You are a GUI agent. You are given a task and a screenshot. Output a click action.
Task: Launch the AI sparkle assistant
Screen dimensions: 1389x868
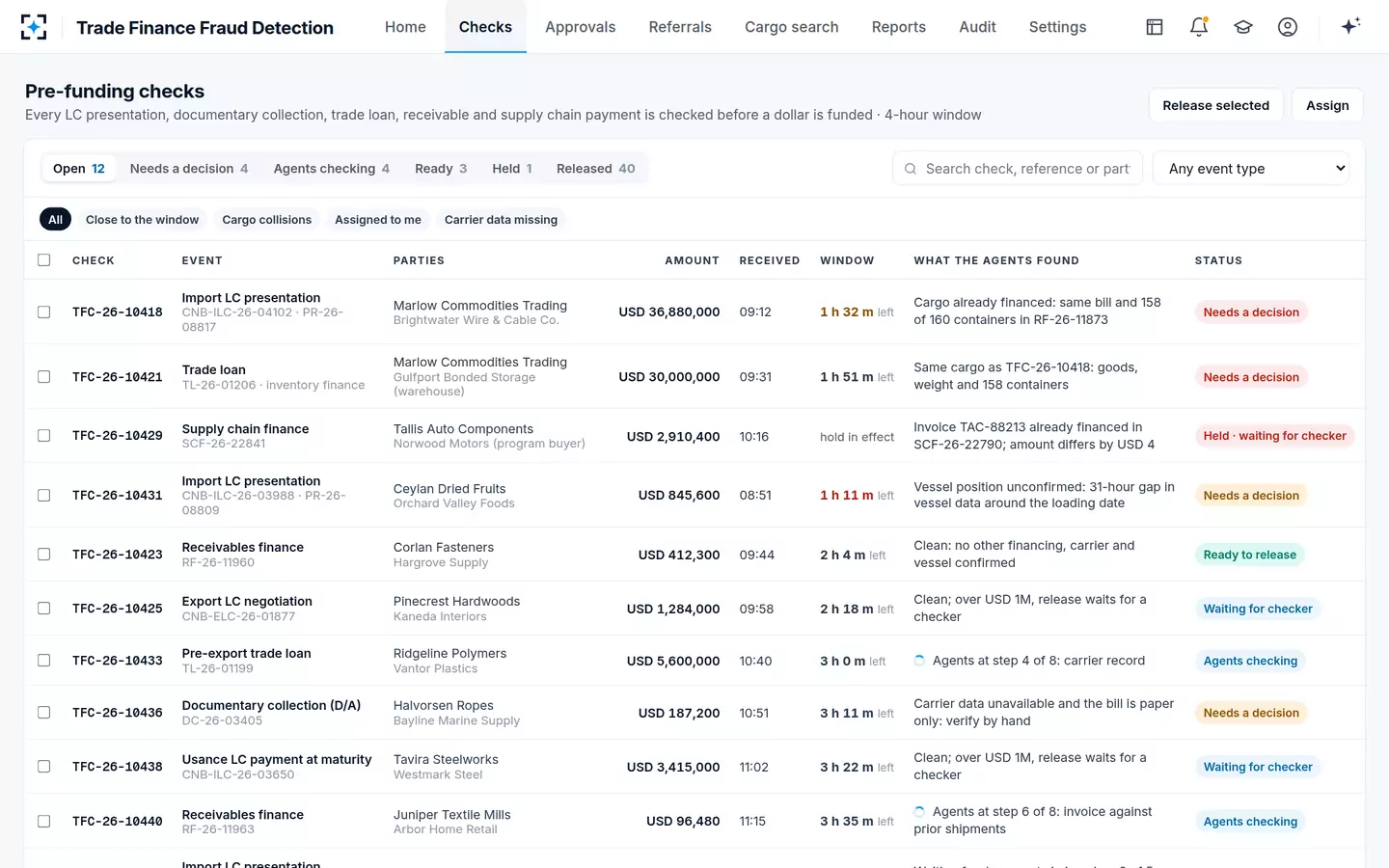tap(1350, 26)
